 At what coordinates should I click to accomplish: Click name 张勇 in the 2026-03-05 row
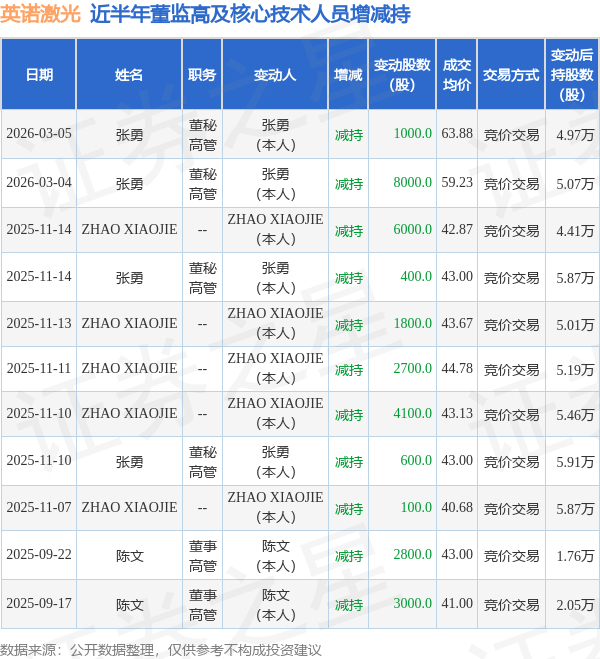point(129,135)
